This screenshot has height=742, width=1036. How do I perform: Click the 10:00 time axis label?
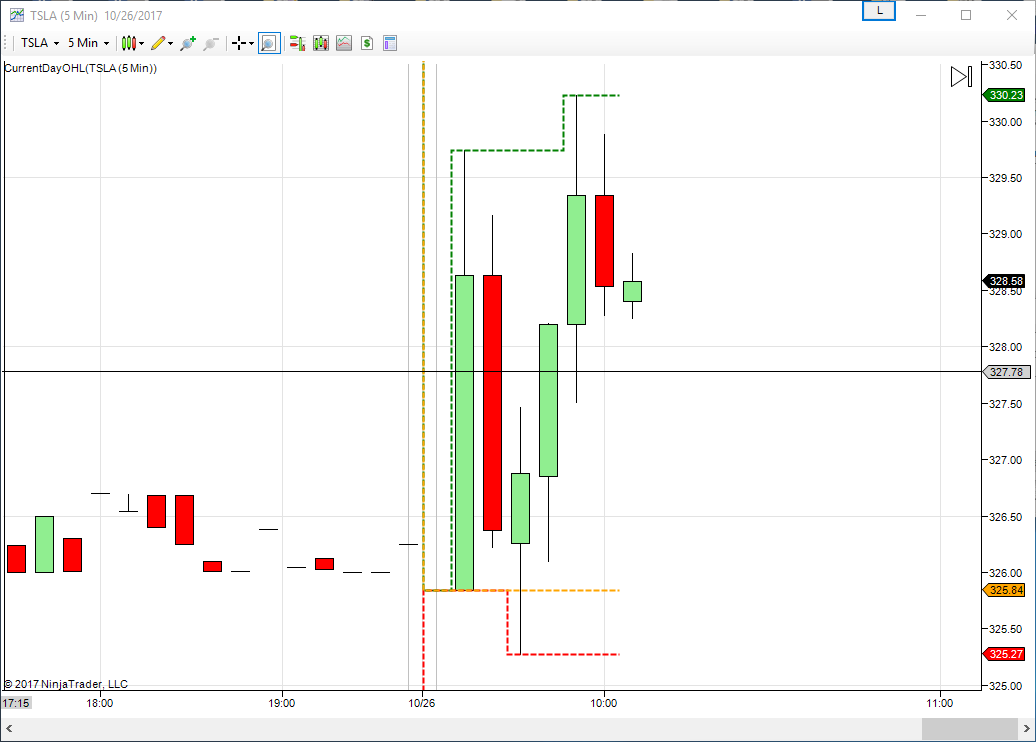604,703
